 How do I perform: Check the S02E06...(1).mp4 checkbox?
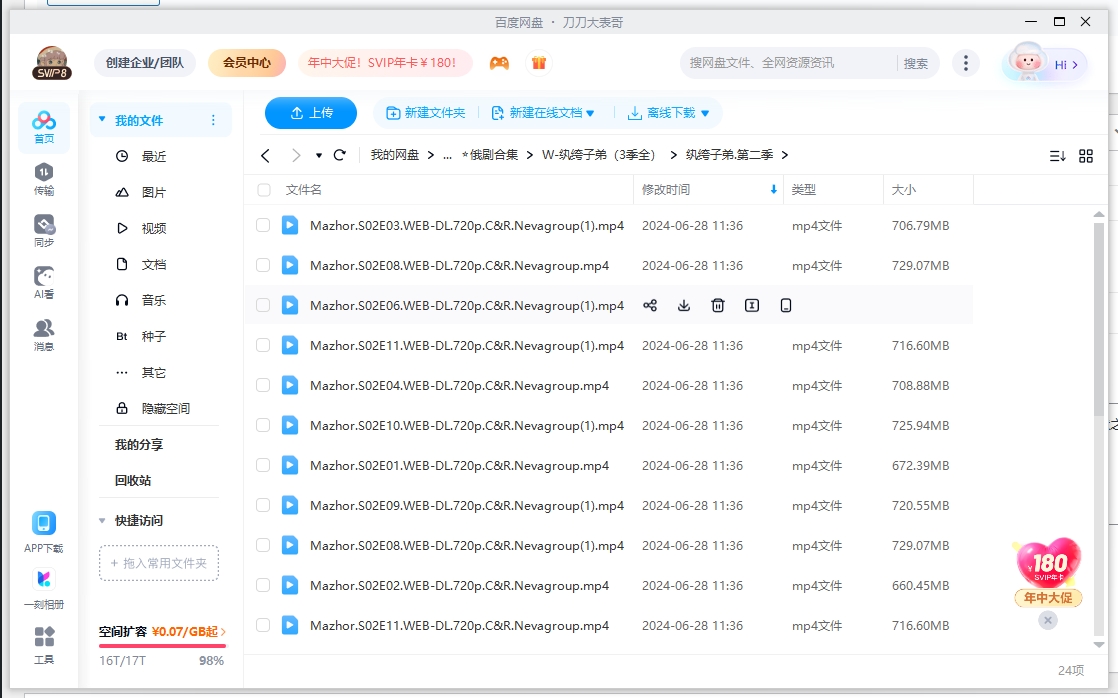[263, 305]
